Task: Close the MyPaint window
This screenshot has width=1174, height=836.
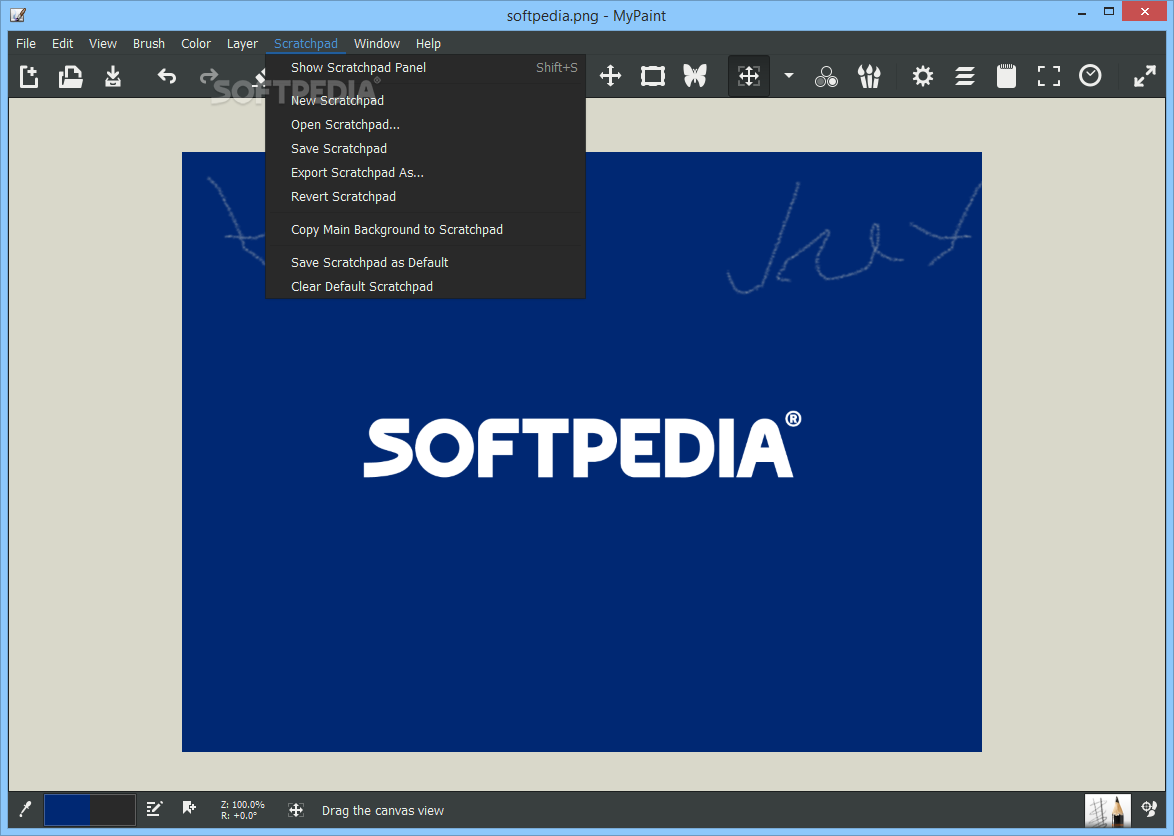Action: click(x=1145, y=11)
